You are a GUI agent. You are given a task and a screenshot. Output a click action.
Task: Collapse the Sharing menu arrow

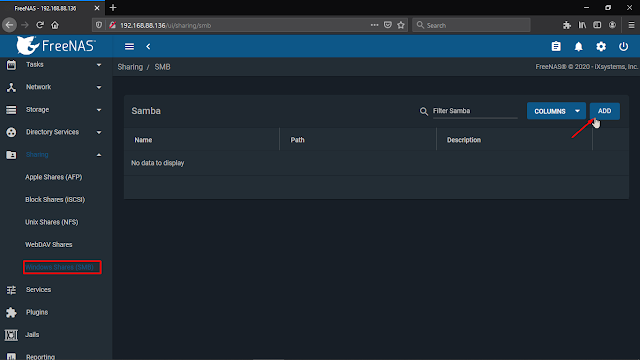99,155
